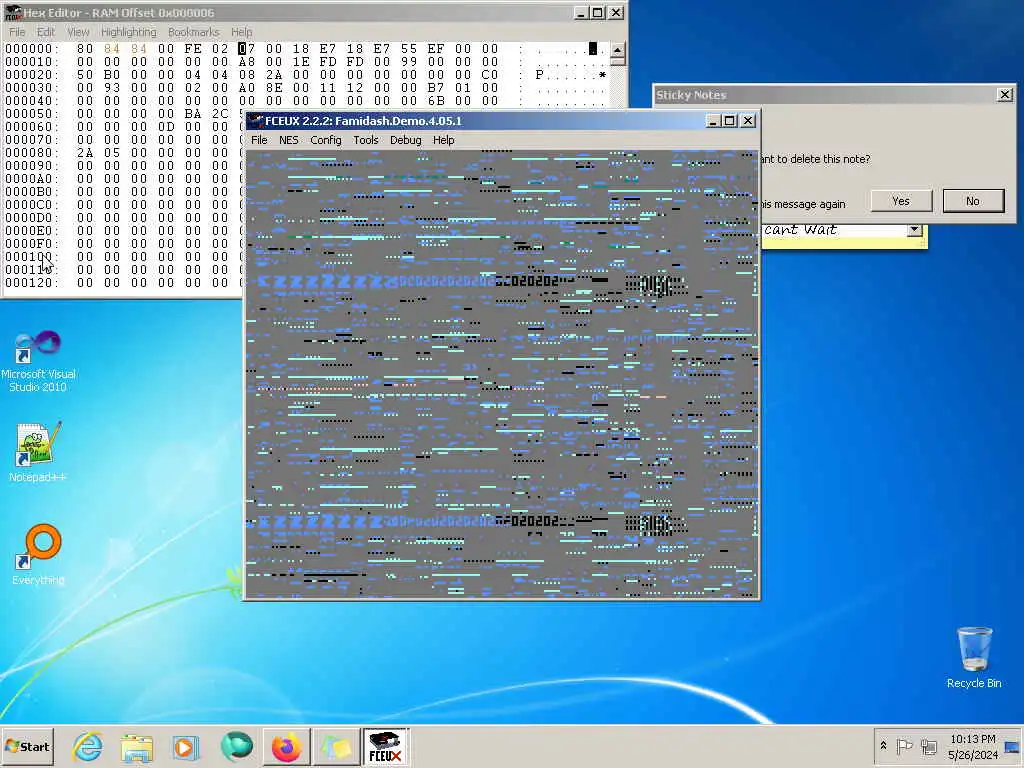Open the NES menu in FCEUX
1024x768 pixels.
(289, 140)
